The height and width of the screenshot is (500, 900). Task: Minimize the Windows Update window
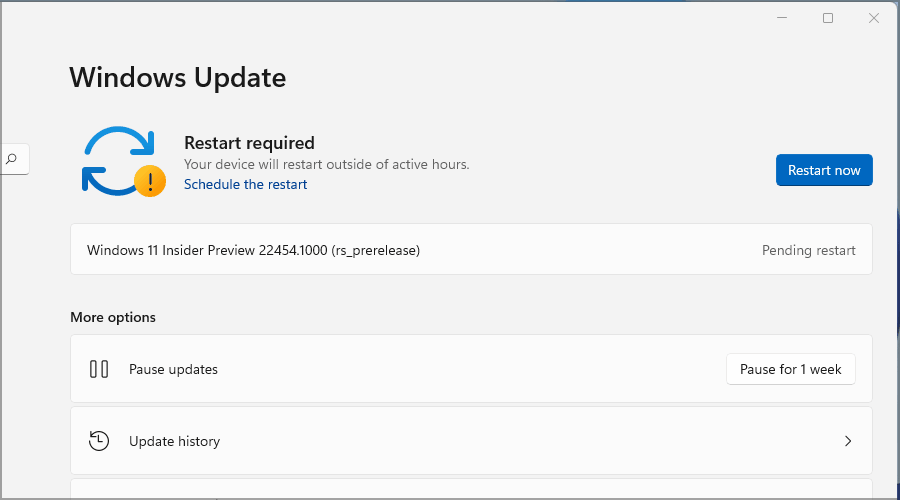pyautogui.click(x=781, y=18)
